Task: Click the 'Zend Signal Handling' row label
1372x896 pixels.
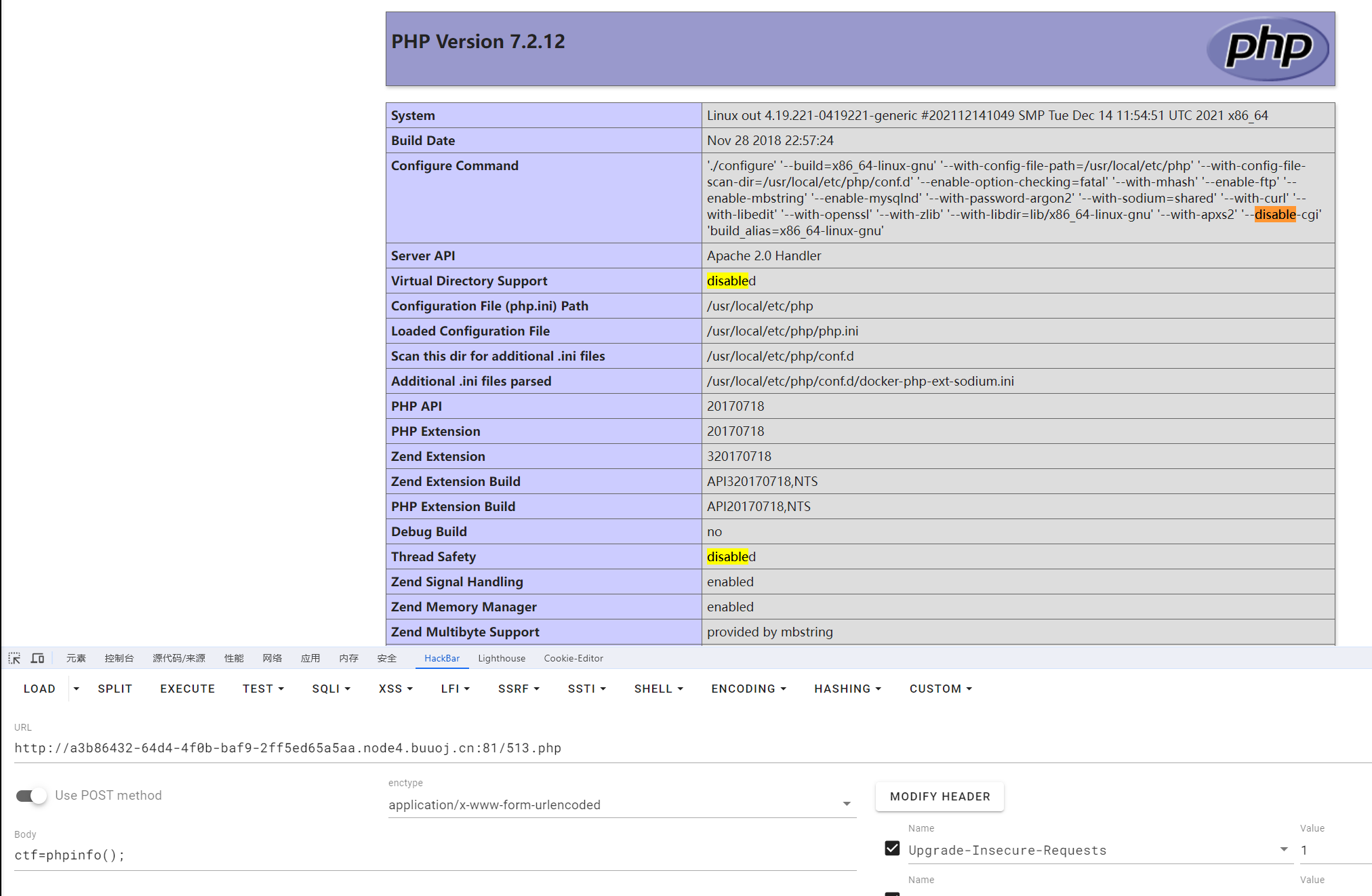Action: click(457, 582)
